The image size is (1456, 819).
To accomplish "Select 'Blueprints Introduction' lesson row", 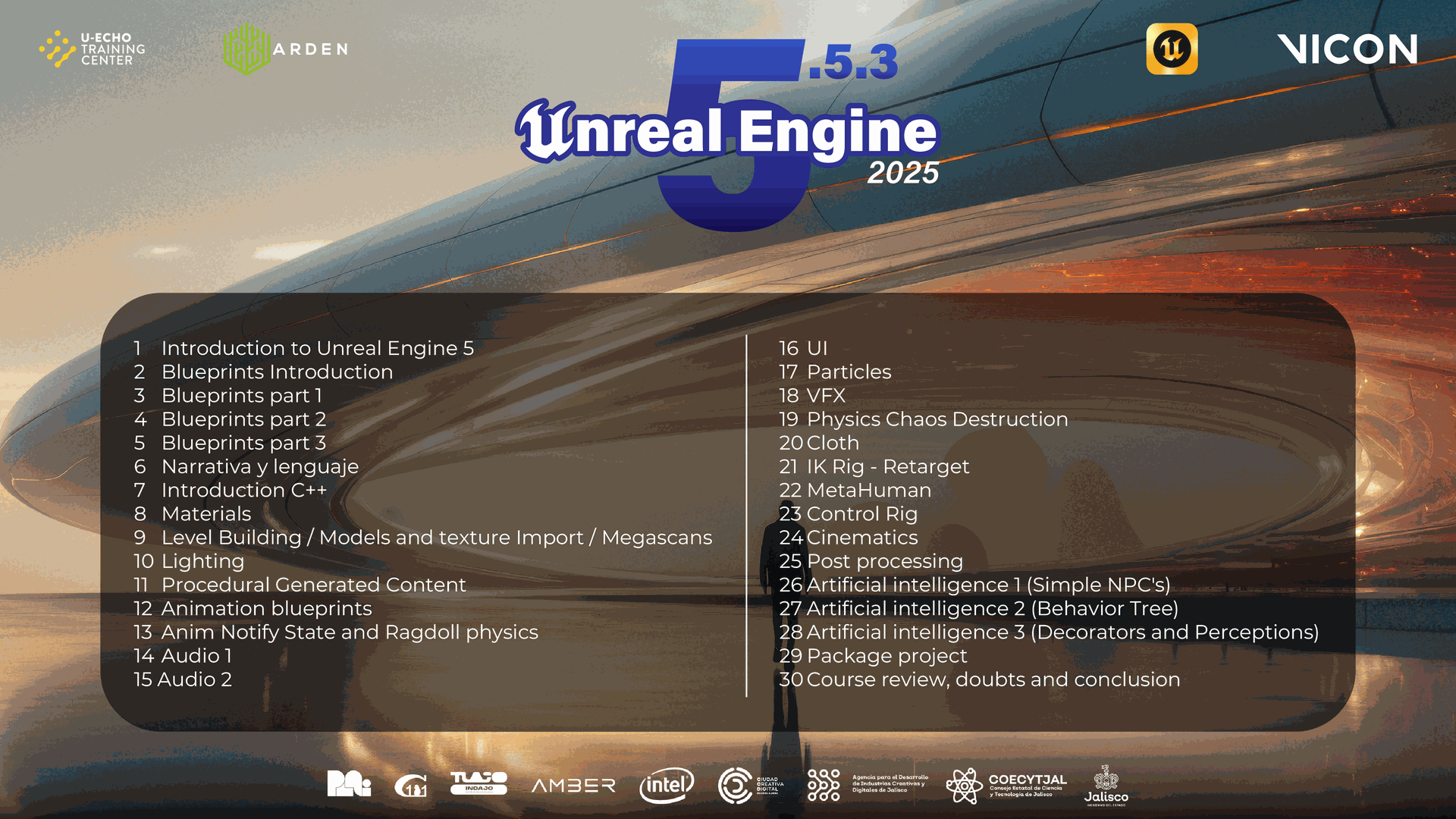I will pyautogui.click(x=263, y=372).
